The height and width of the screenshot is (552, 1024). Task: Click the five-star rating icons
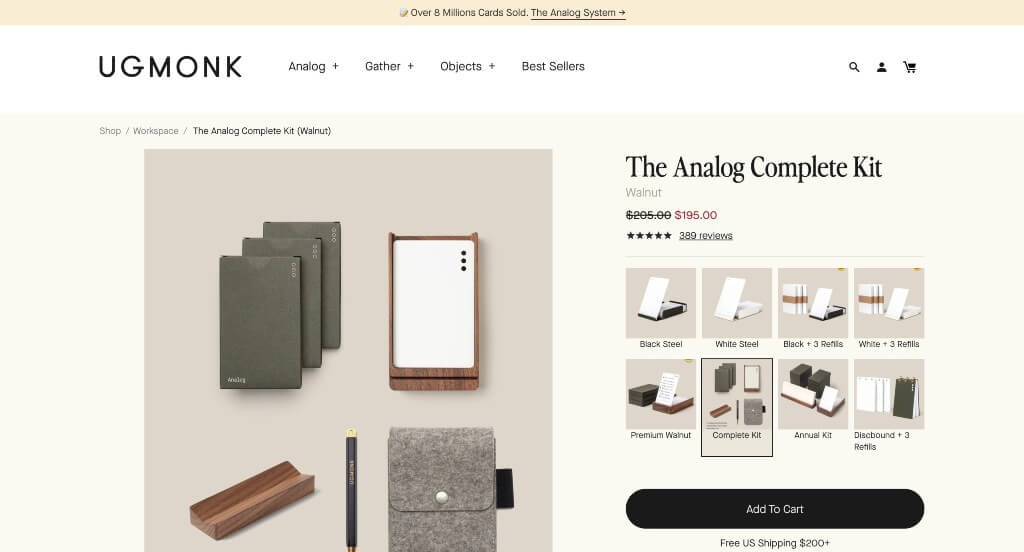coord(648,236)
